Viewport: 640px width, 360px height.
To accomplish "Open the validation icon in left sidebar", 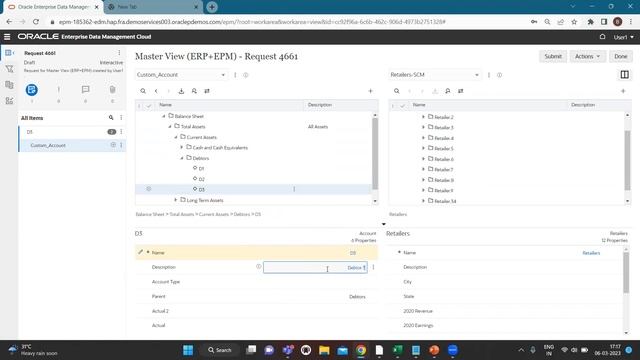I will pyautogui.click(x=9, y=100).
